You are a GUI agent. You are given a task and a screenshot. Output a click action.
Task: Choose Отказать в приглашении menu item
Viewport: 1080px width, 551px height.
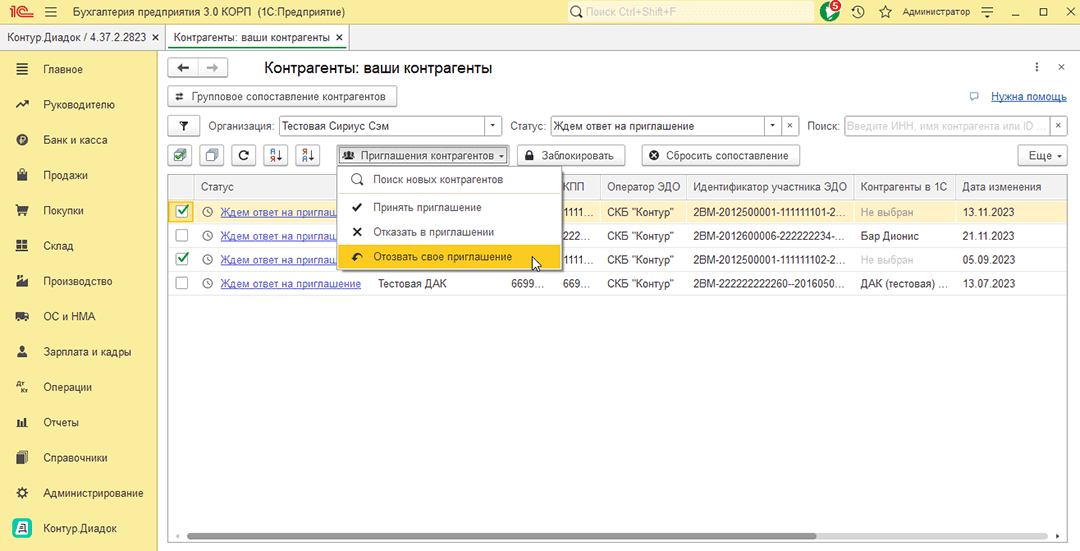tap(449, 232)
